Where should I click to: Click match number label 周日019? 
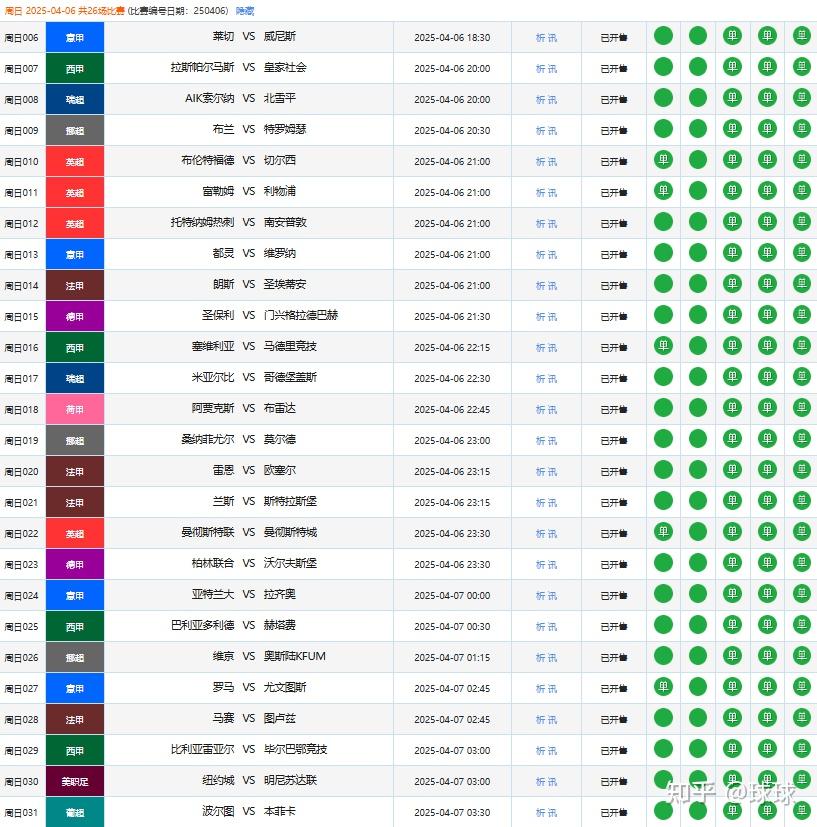[x=22, y=440]
